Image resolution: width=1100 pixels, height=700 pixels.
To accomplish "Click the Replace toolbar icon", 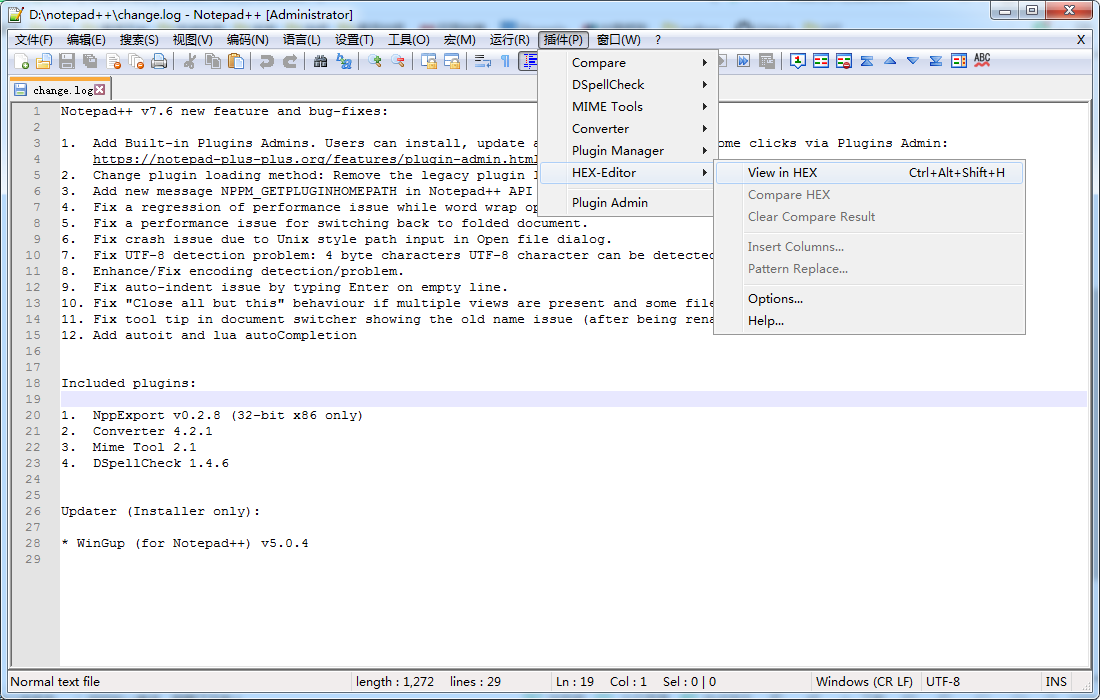I will 344,62.
